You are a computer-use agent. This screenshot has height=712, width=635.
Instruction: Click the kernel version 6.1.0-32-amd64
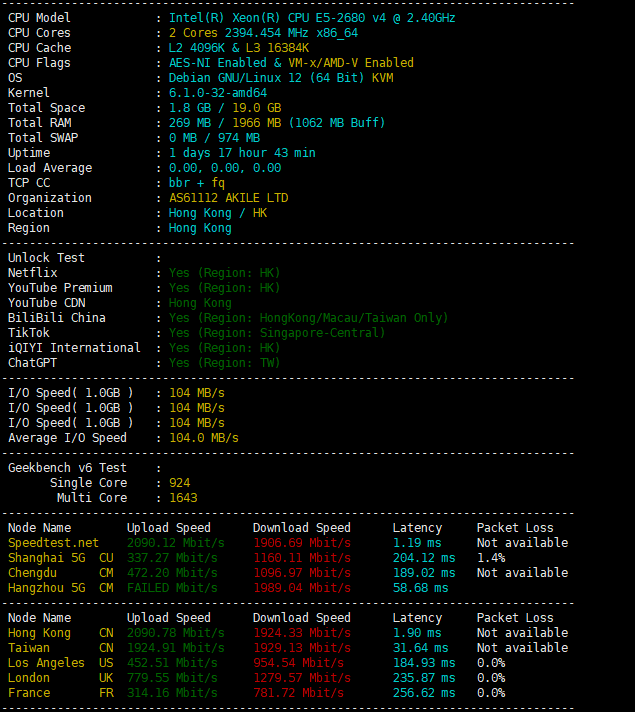tap(217, 93)
